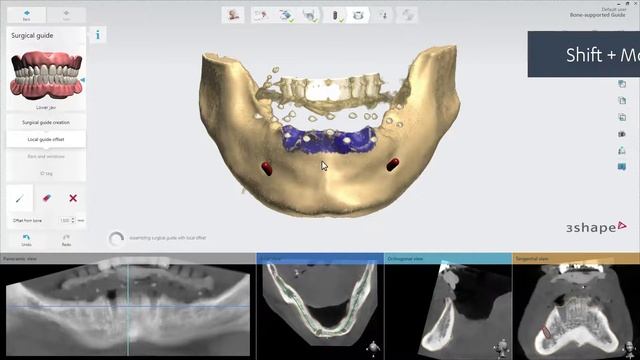The width and height of the screenshot is (640, 360).
Task: Click the Undo button
Action: [27, 240]
